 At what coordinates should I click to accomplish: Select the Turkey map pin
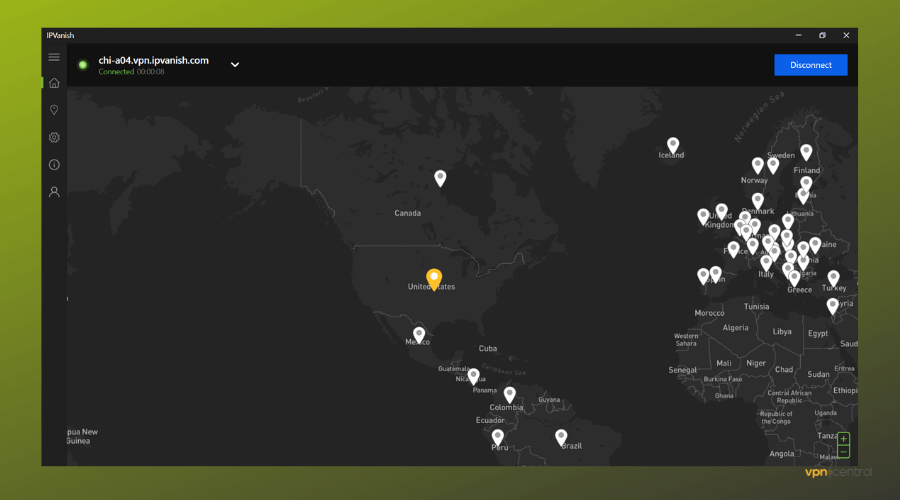833,278
